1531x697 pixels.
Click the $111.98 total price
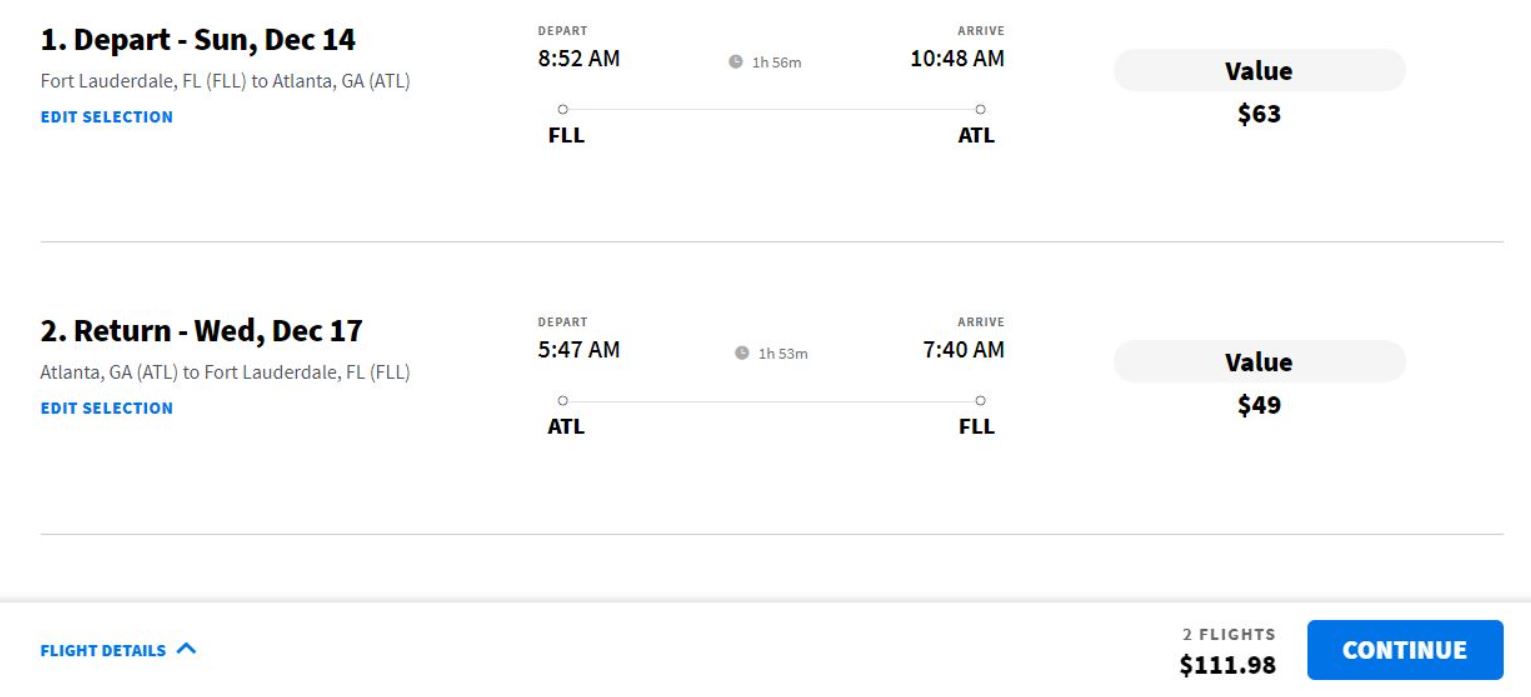(1227, 665)
